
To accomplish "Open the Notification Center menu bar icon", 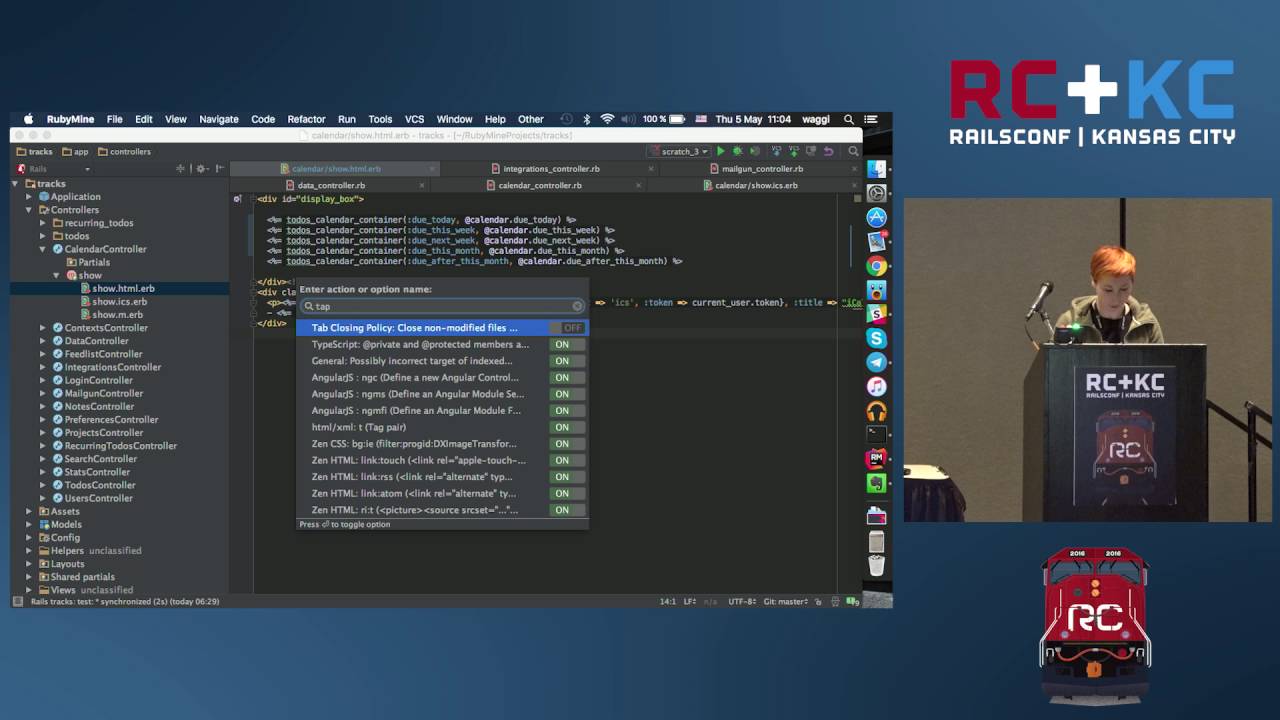I will [x=871, y=119].
